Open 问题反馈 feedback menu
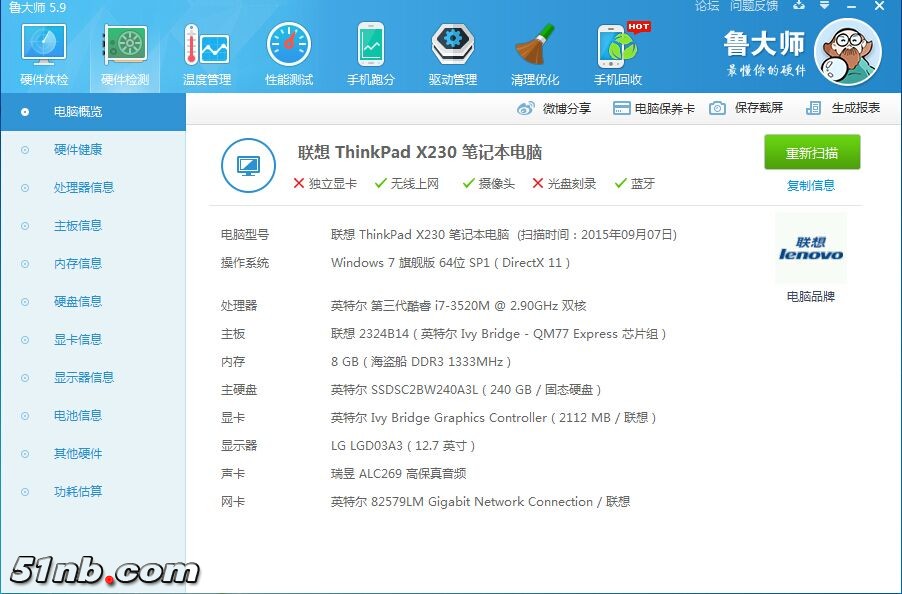This screenshot has width=902, height=594. (x=752, y=7)
